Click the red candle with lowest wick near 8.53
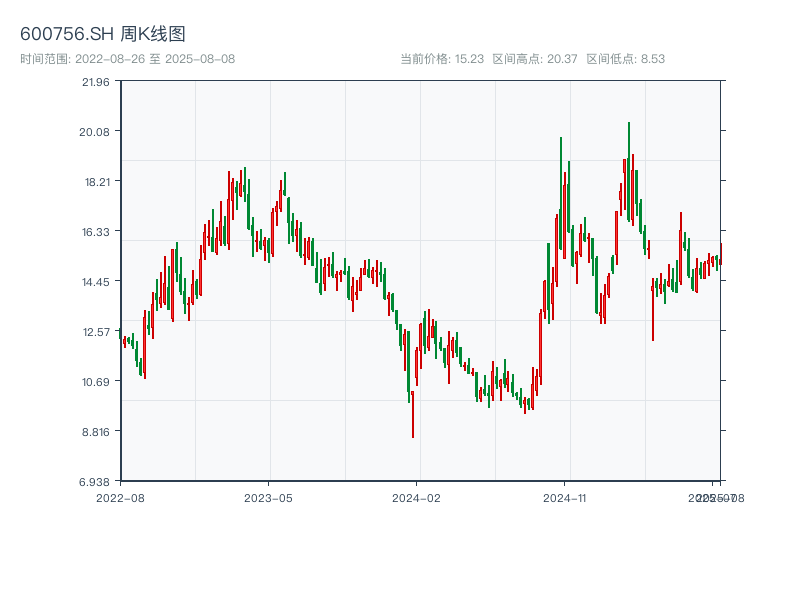This screenshot has height=600, width=800. [412, 410]
